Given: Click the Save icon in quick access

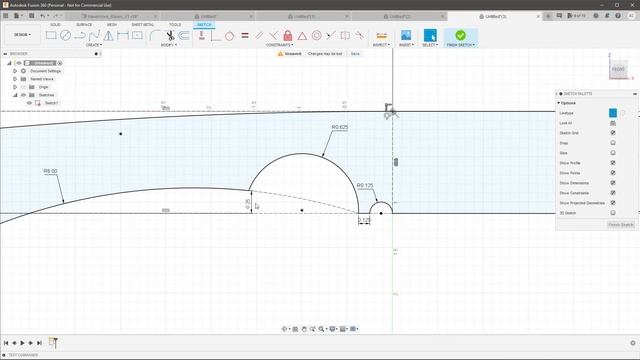Looking at the screenshot, I should click(31, 16).
